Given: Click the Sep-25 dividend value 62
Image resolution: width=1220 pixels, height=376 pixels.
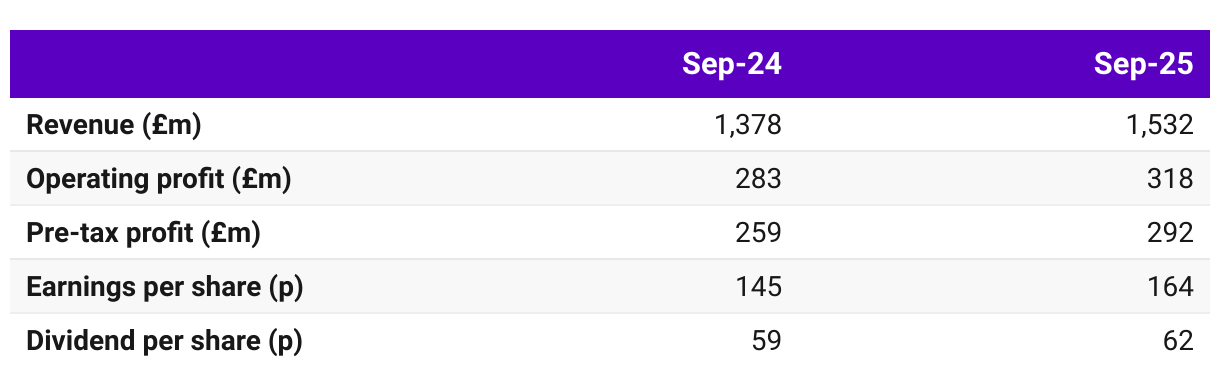Looking at the screenshot, I should (1178, 341).
